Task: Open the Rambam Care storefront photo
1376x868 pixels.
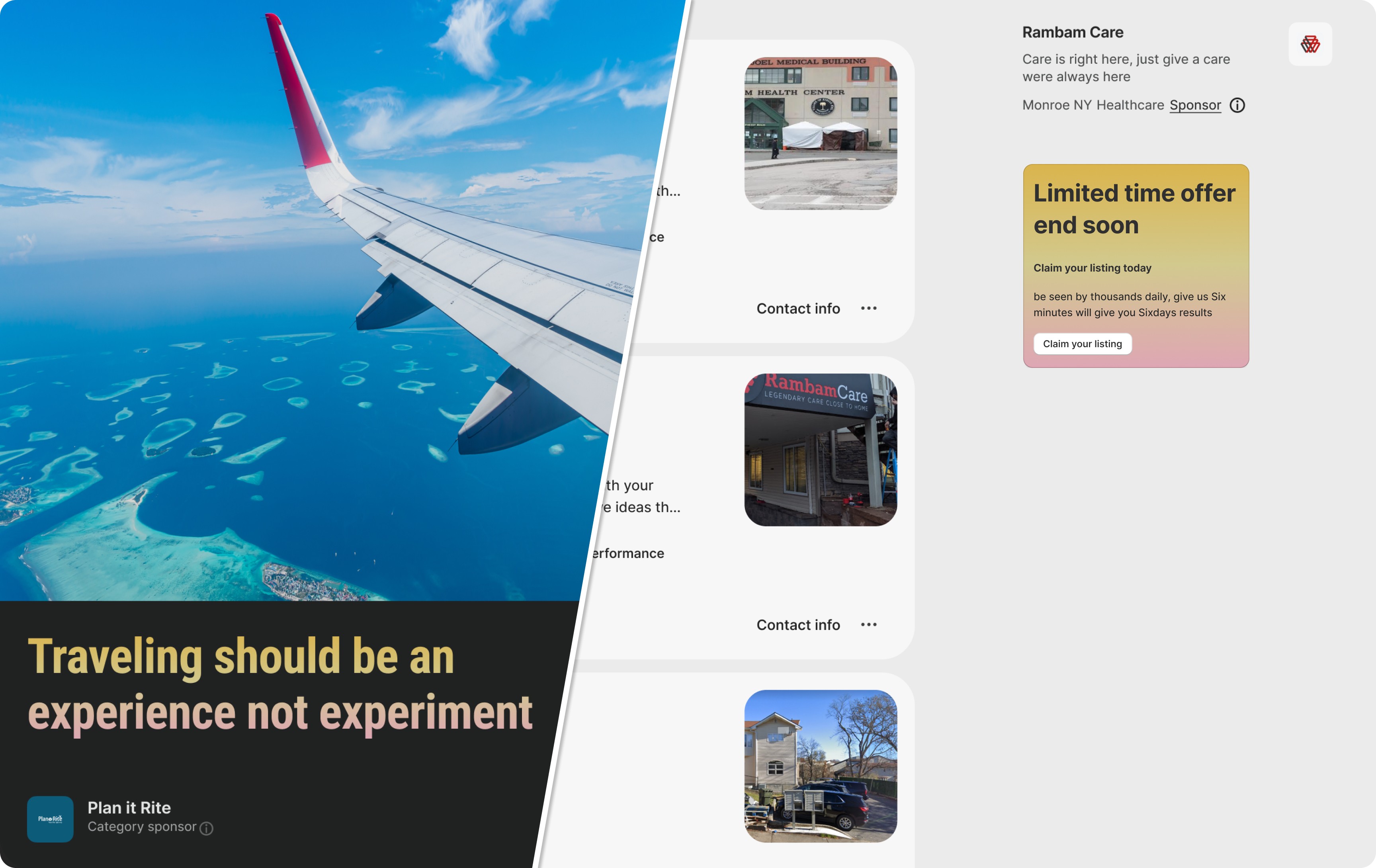Action: [x=821, y=450]
